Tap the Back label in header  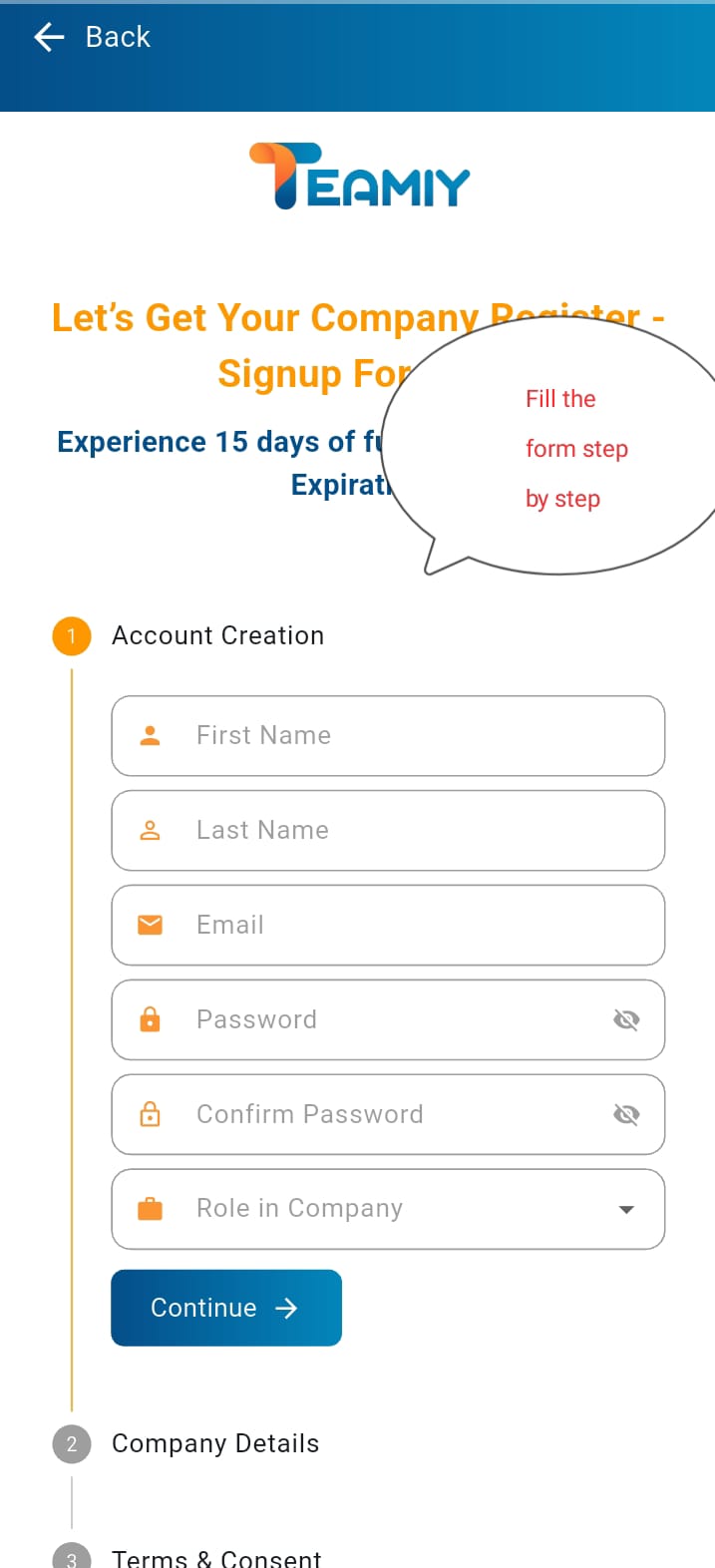pyautogui.click(x=118, y=37)
